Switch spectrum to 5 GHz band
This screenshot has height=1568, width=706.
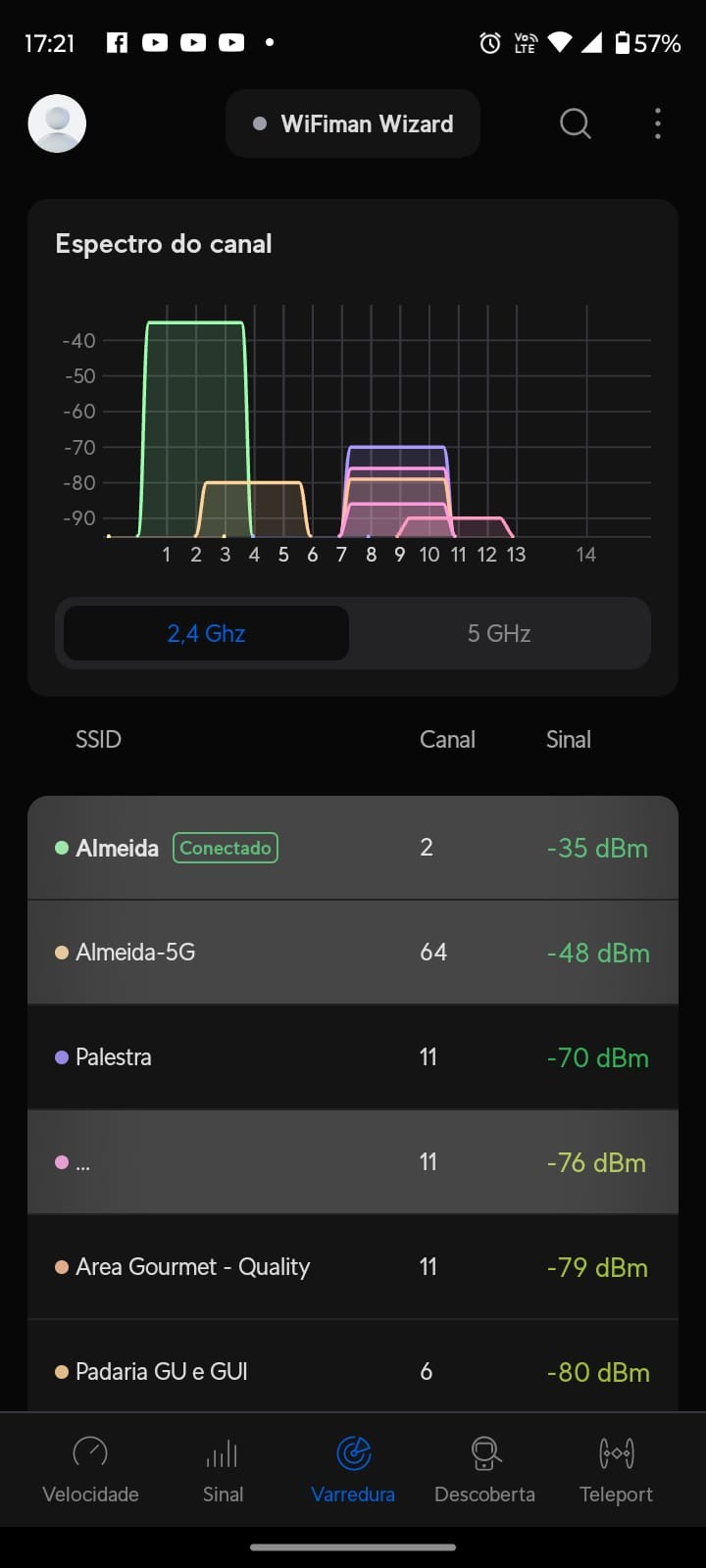coord(499,633)
